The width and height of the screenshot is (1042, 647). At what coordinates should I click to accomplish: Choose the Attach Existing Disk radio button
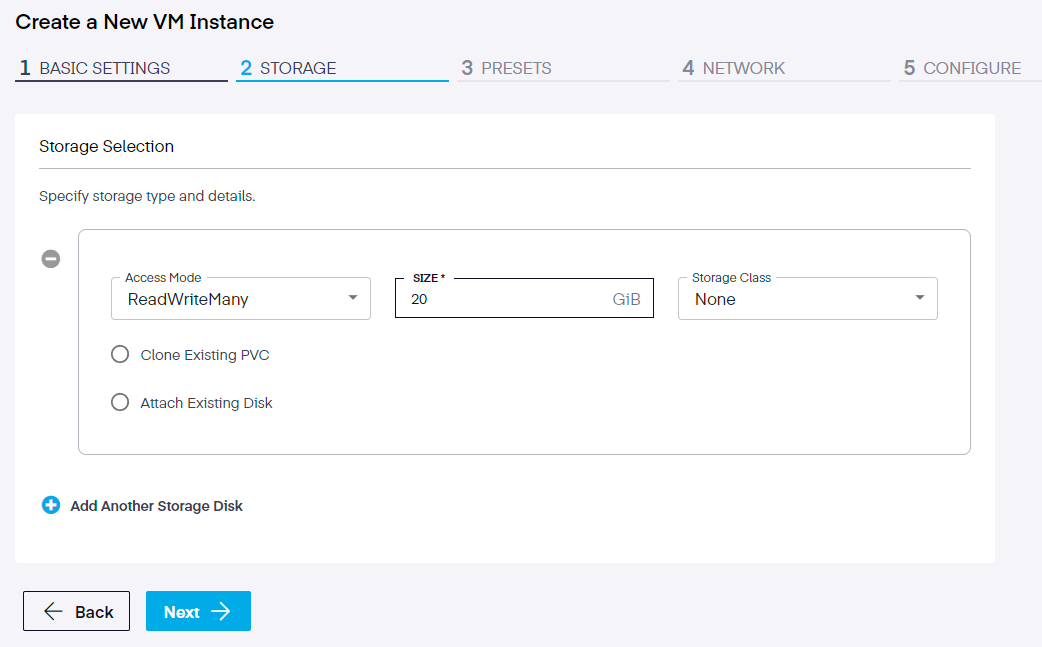(120, 403)
